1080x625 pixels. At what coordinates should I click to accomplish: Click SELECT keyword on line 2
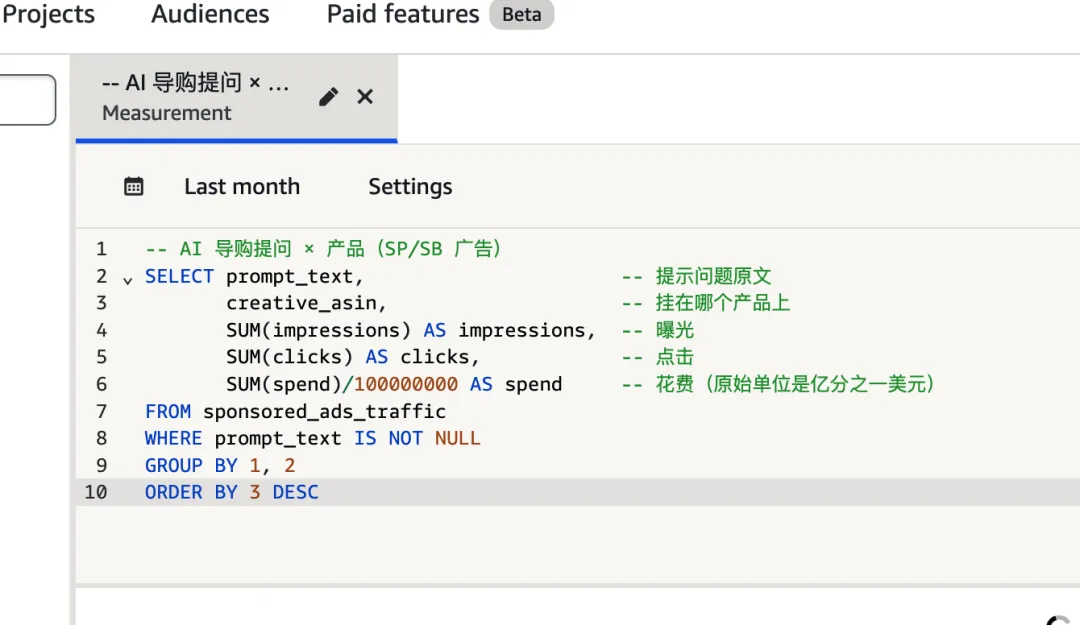(x=179, y=276)
